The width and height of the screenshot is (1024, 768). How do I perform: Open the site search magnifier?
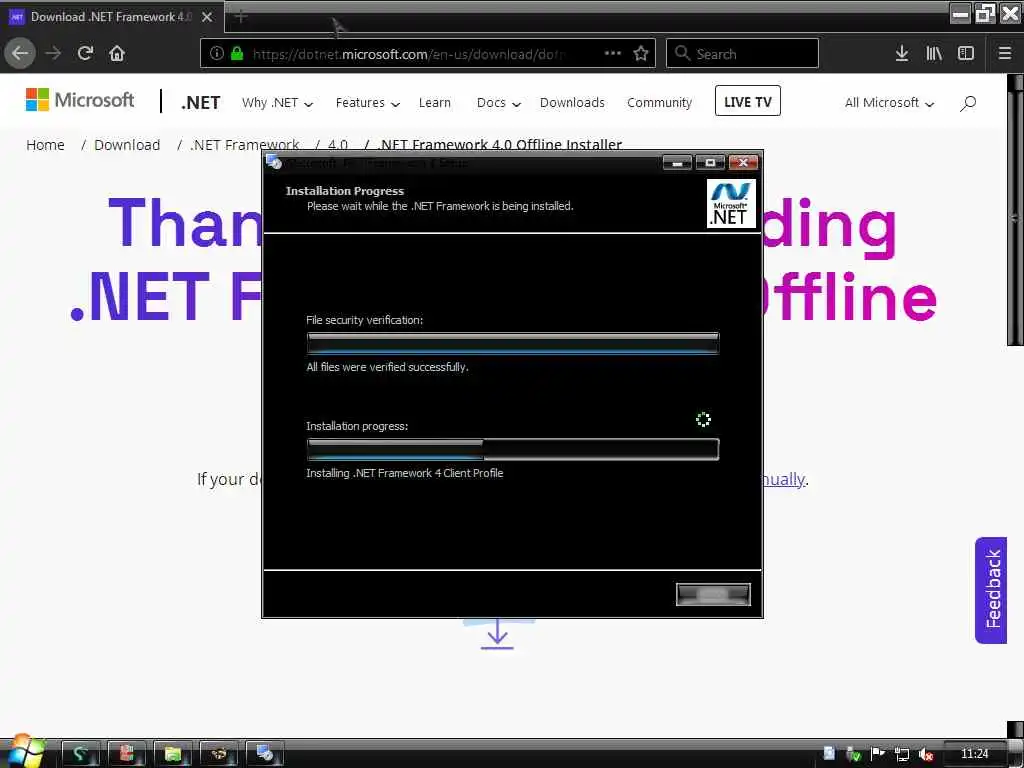click(968, 103)
